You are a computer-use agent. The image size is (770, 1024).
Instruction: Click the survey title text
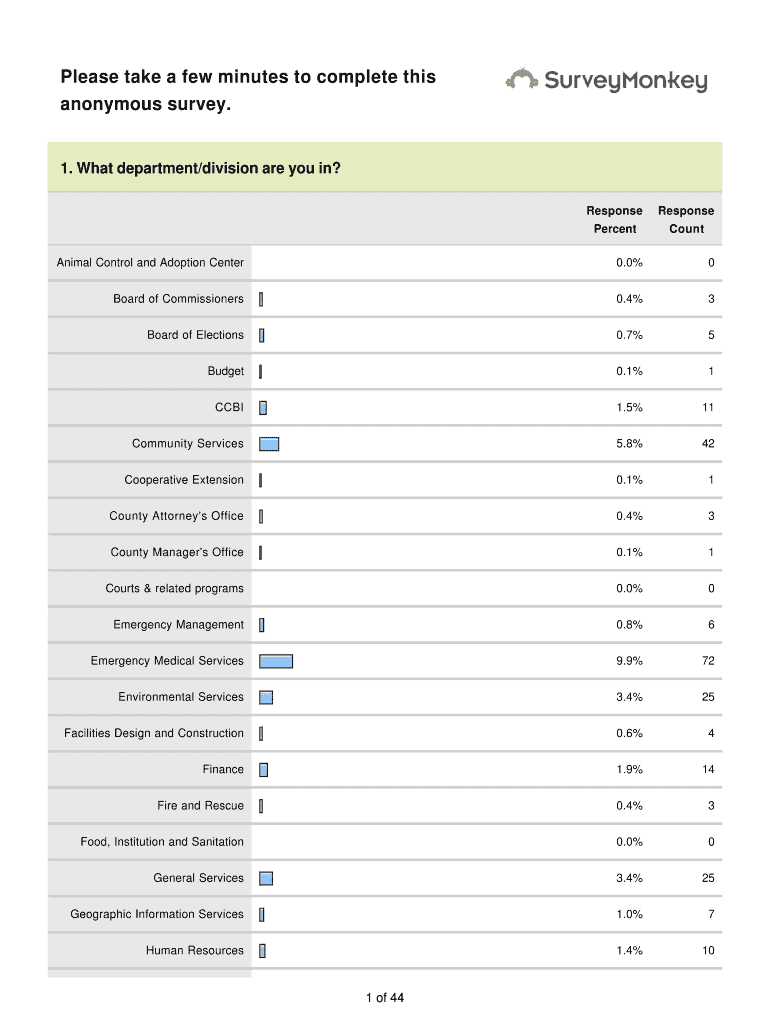[x=248, y=91]
